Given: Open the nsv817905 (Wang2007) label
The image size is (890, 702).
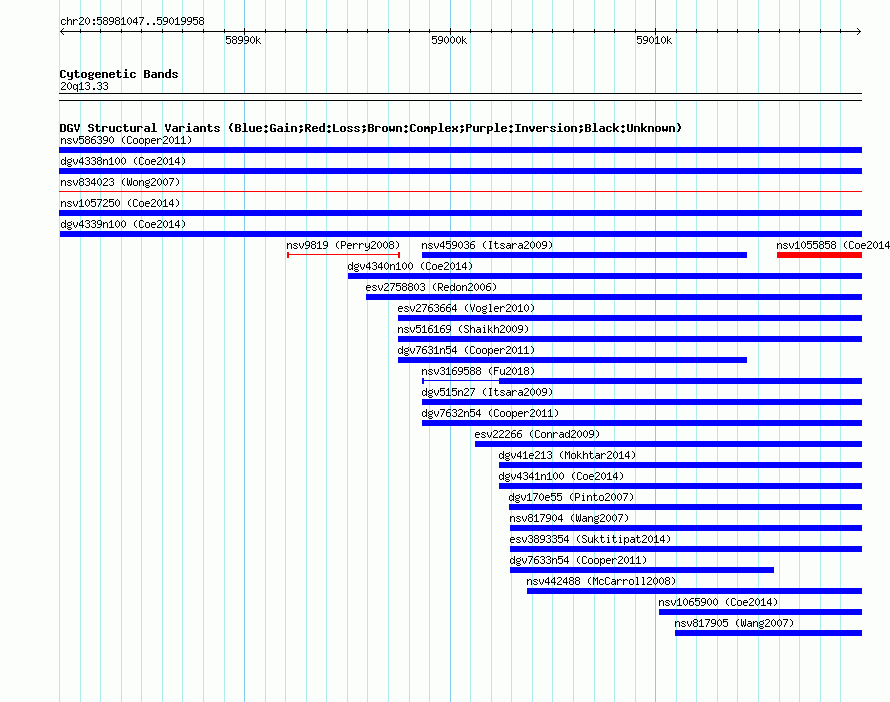Looking at the screenshot, I should tap(734, 623).
